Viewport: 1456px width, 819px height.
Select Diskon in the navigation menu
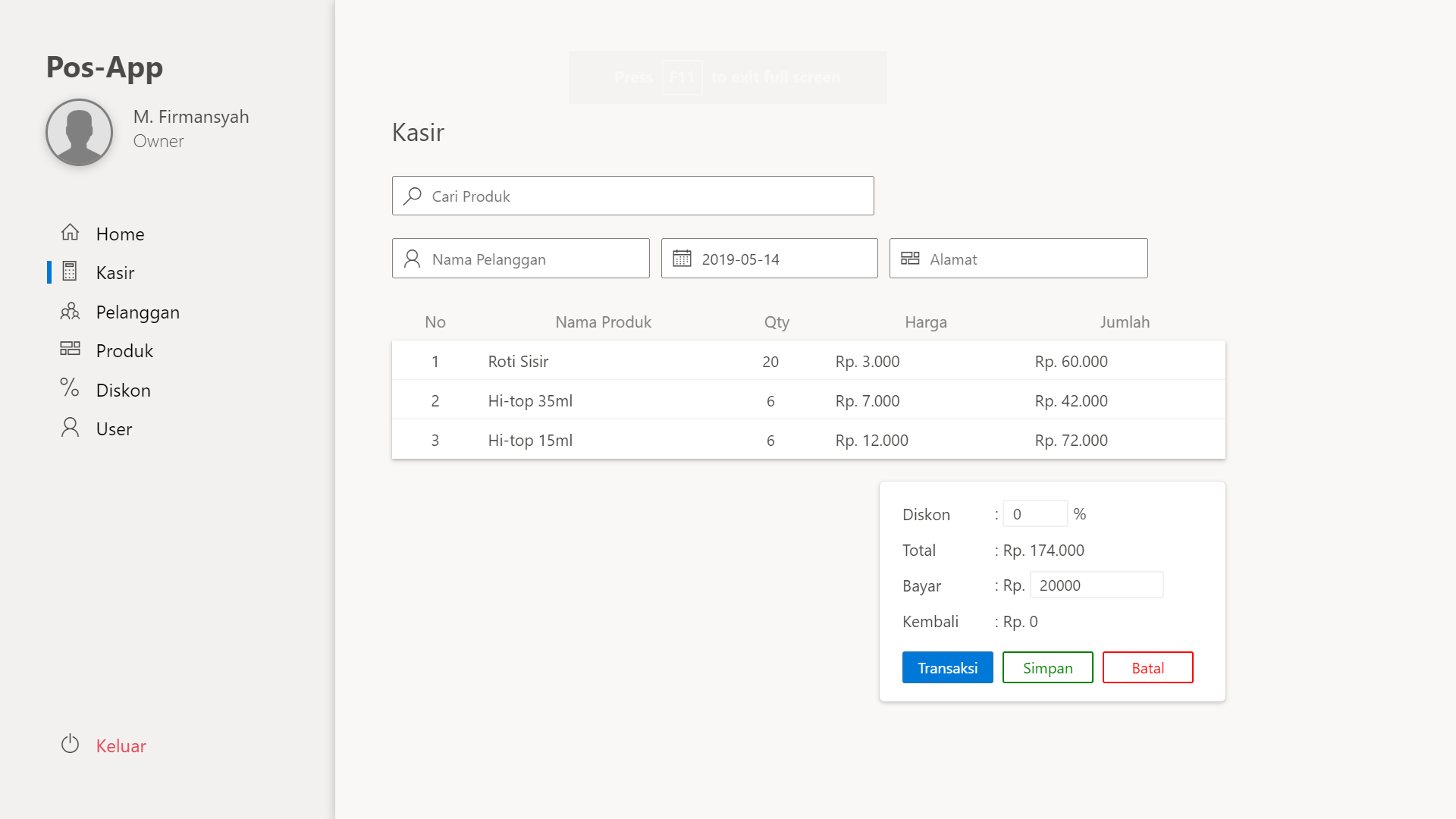pyautogui.click(x=123, y=389)
